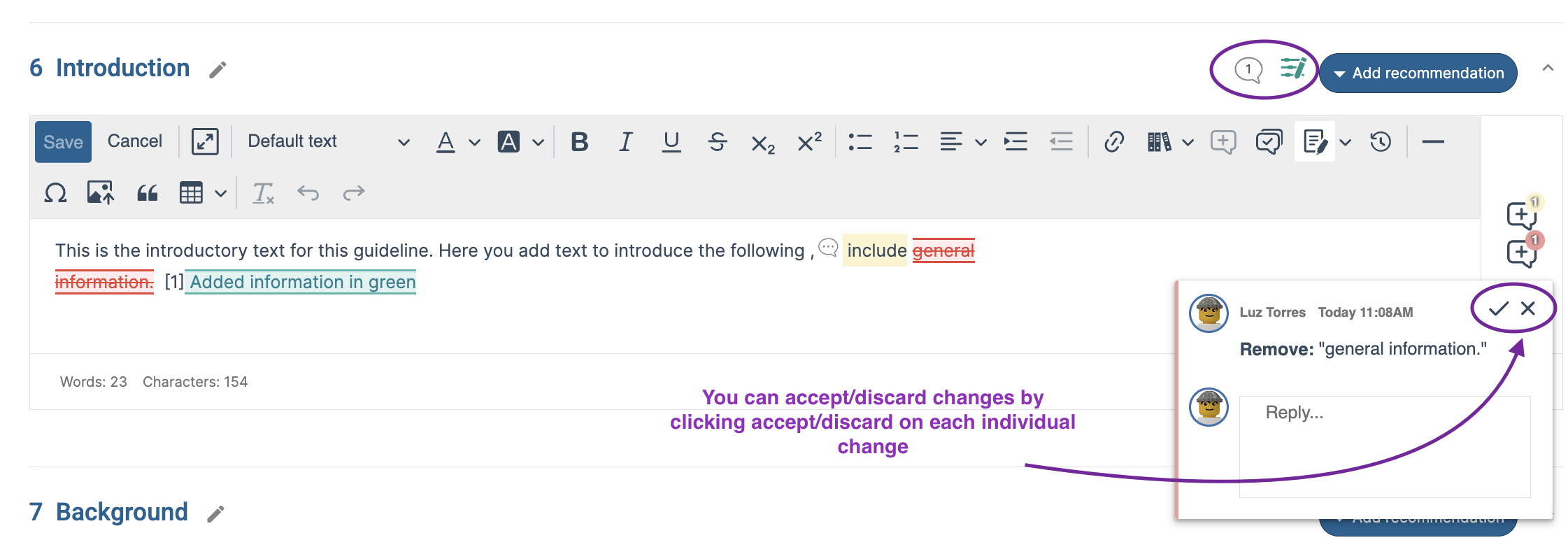Click the Save button
The height and width of the screenshot is (547, 1568).
coord(63,142)
